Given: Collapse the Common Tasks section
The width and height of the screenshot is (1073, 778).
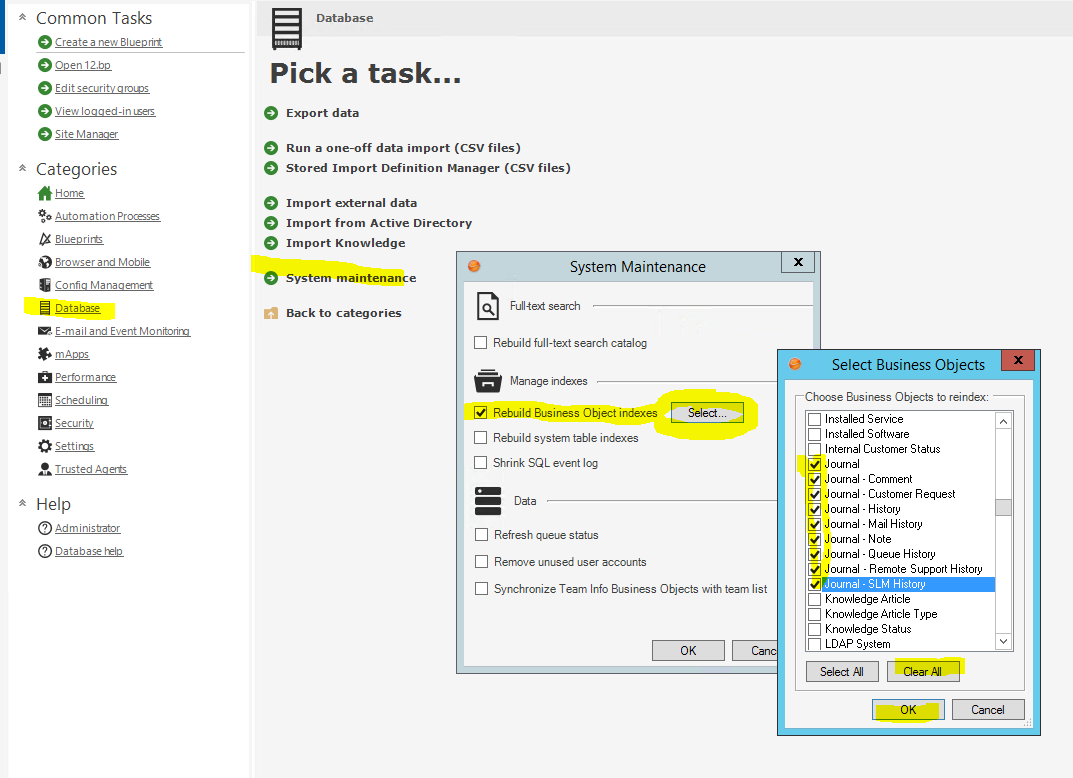Looking at the screenshot, I should pyautogui.click(x=22, y=18).
